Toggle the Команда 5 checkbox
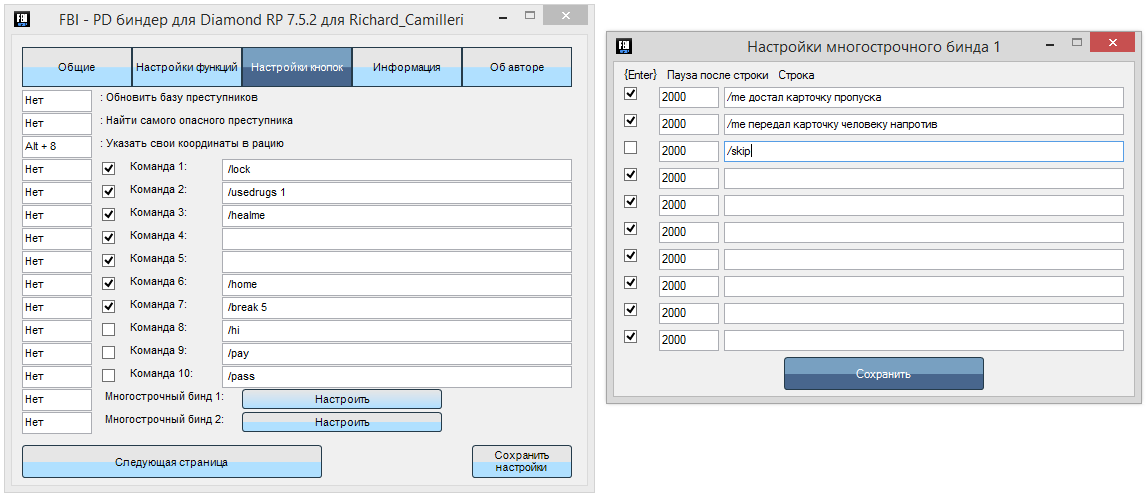 tap(108, 260)
